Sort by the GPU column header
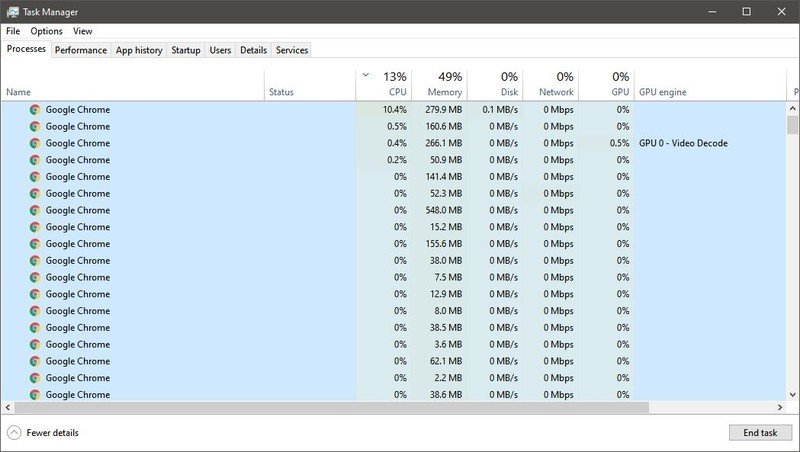Screen dimensions: 800x452 pos(606,85)
